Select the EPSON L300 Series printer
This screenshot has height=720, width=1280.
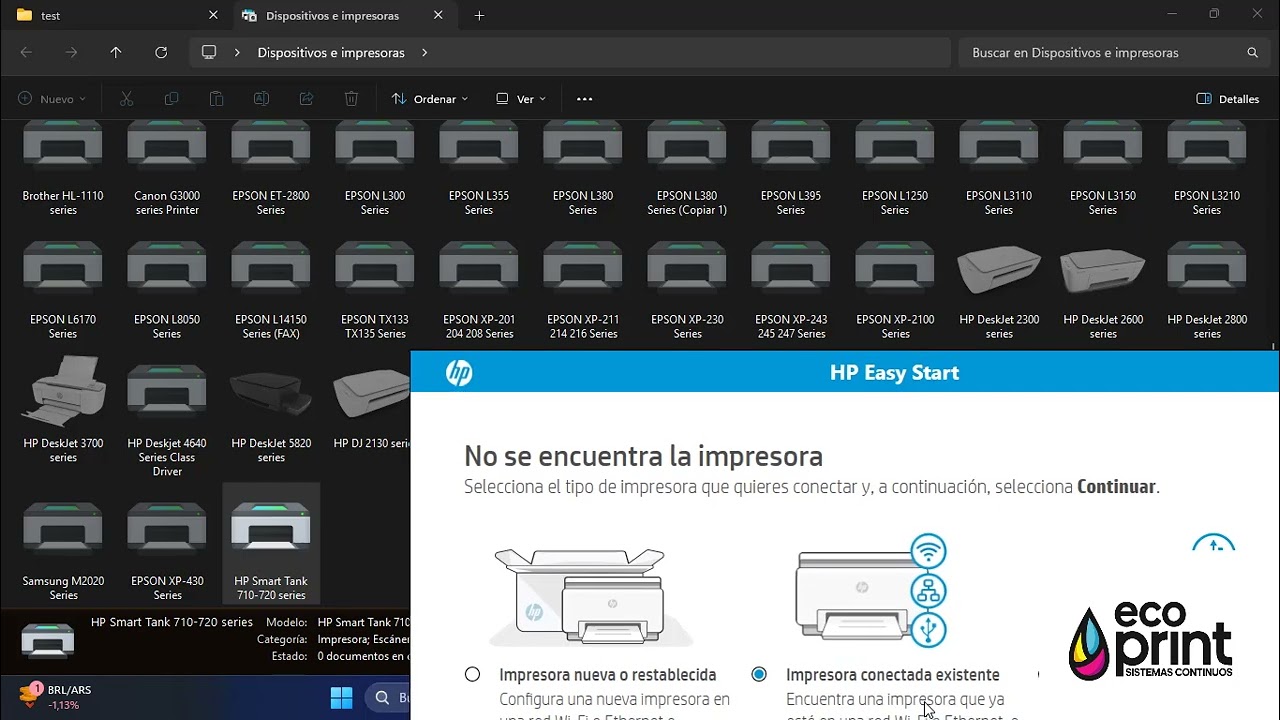point(375,168)
